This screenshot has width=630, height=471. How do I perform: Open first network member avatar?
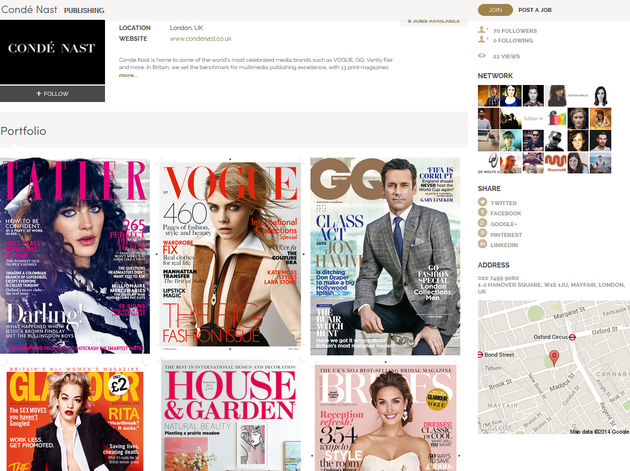pos(488,95)
